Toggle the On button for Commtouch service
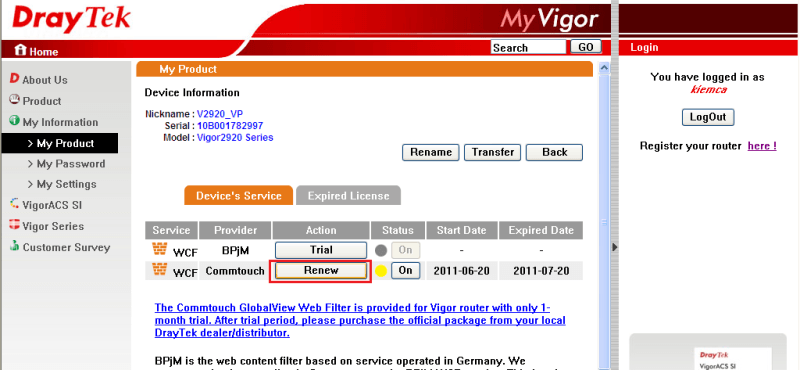This screenshot has height=370, width=800. (x=406, y=270)
